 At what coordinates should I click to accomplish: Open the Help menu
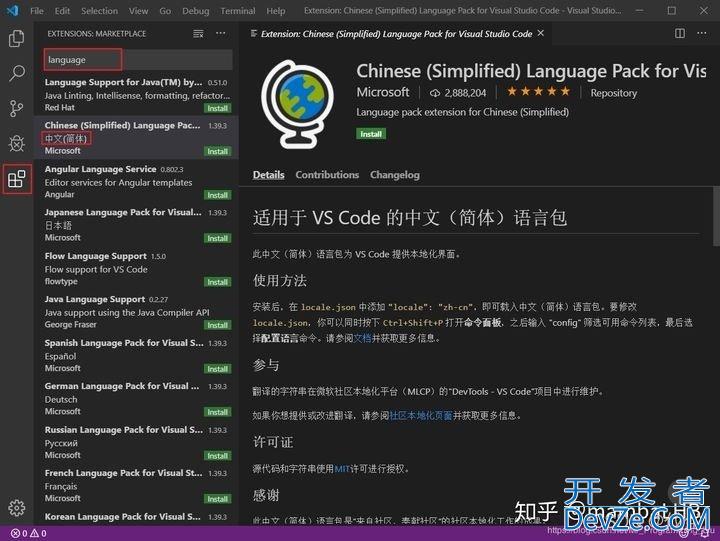tap(276, 11)
